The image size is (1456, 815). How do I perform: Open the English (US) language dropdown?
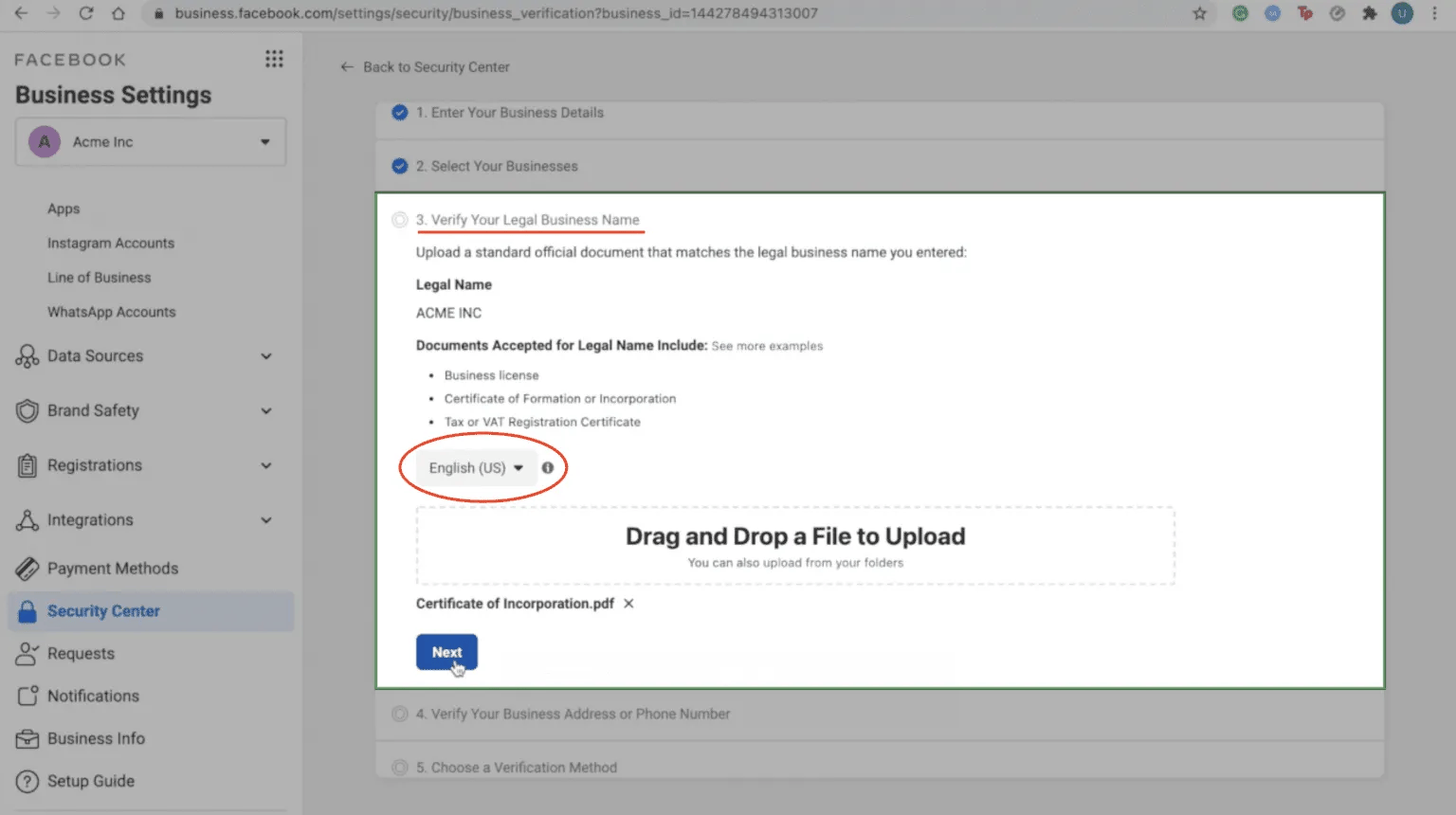point(476,467)
